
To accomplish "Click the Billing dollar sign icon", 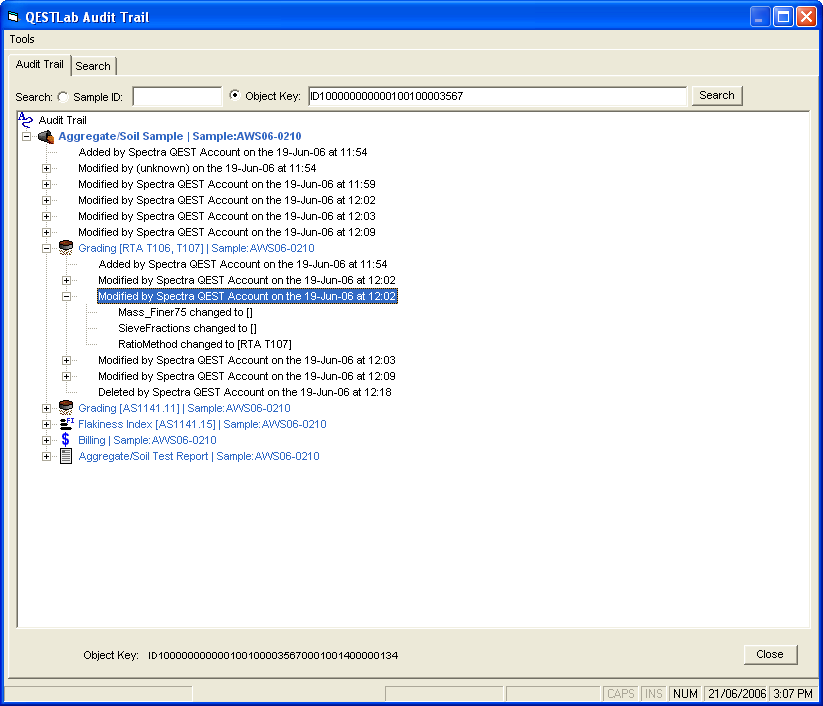I will click(66, 440).
